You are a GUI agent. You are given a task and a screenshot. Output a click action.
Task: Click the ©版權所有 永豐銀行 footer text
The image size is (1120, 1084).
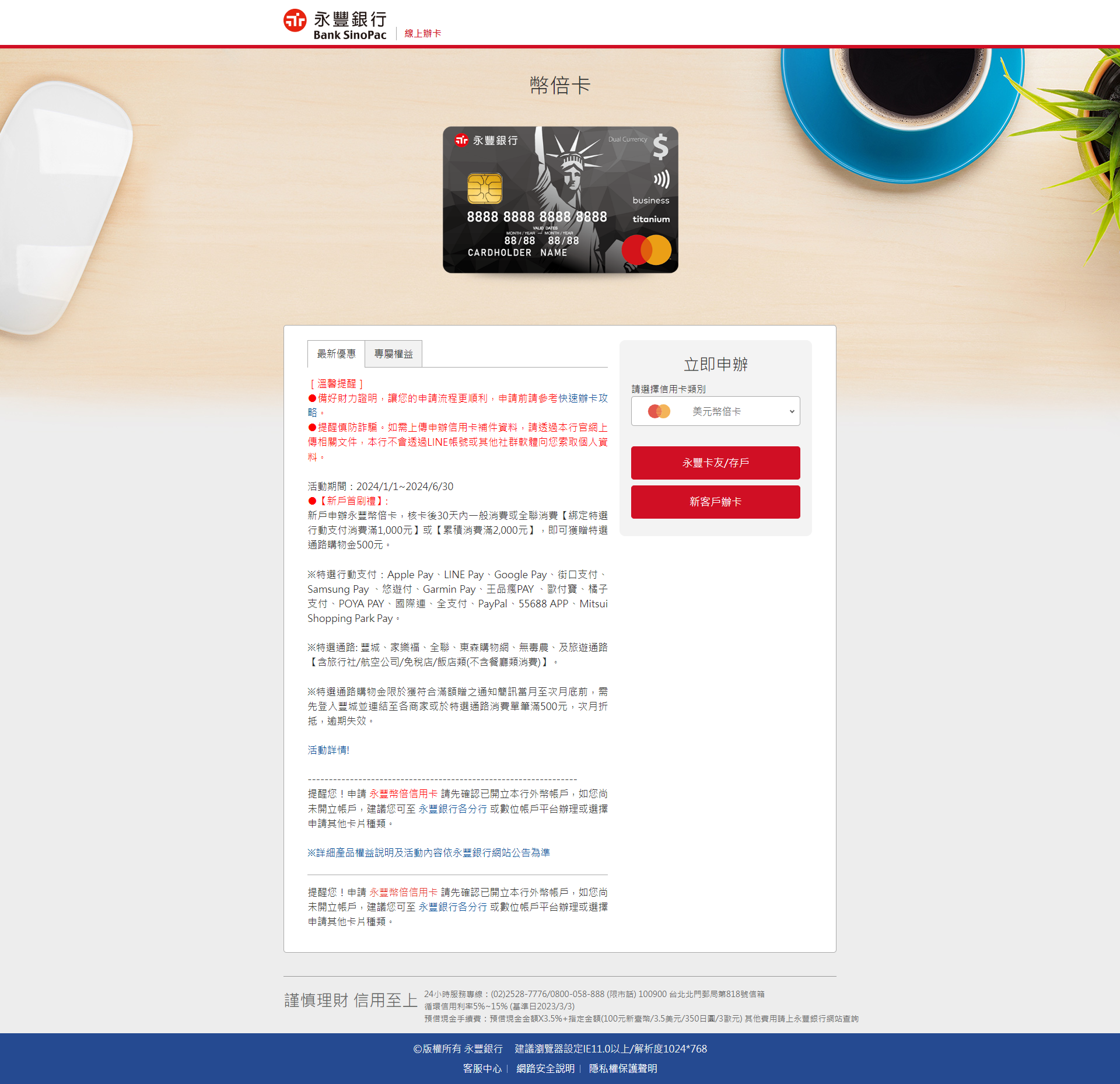(x=458, y=1048)
